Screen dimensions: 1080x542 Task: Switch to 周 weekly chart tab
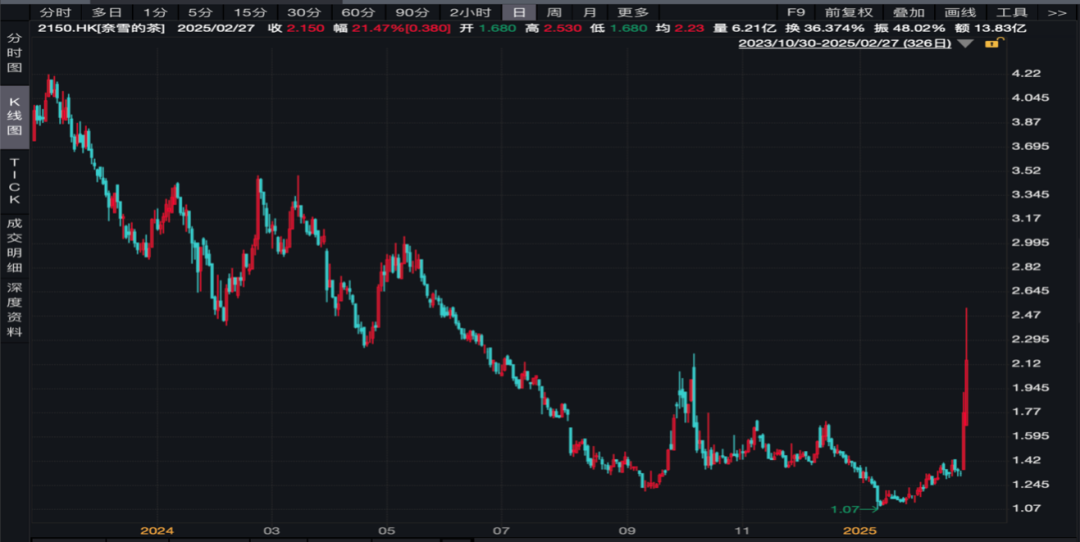[554, 12]
